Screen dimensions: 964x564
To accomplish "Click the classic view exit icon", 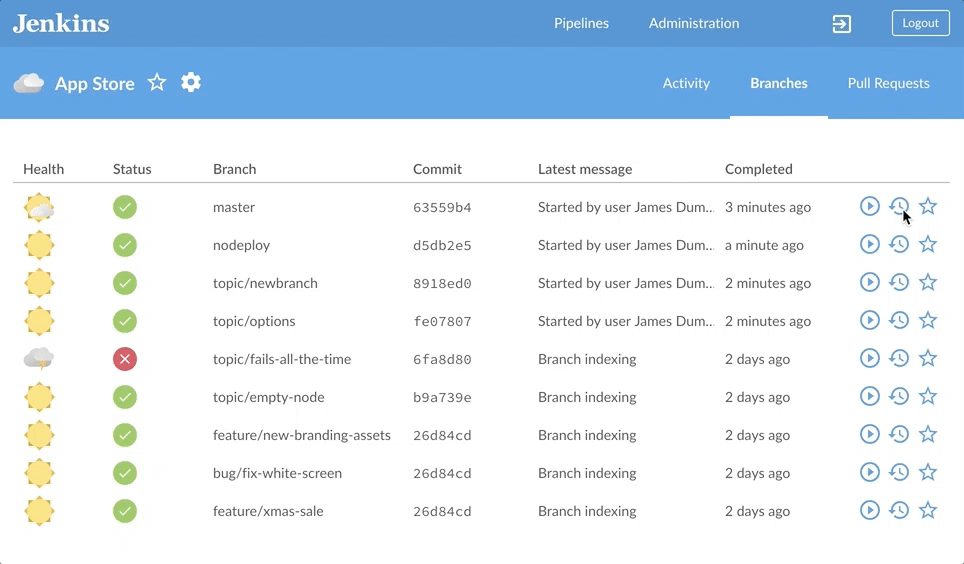I will point(842,24).
